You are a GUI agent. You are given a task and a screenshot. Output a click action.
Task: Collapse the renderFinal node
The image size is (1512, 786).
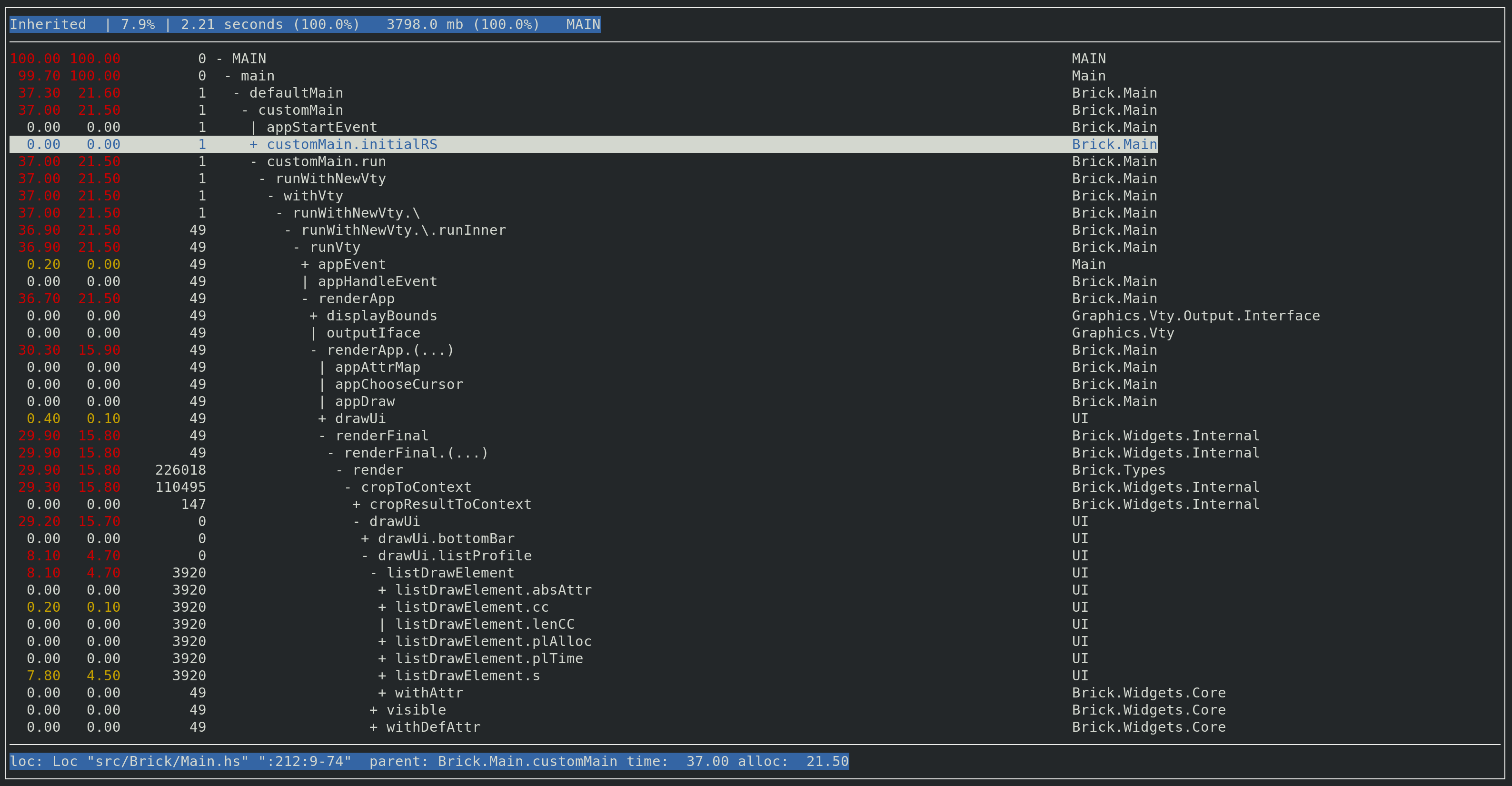coord(322,436)
